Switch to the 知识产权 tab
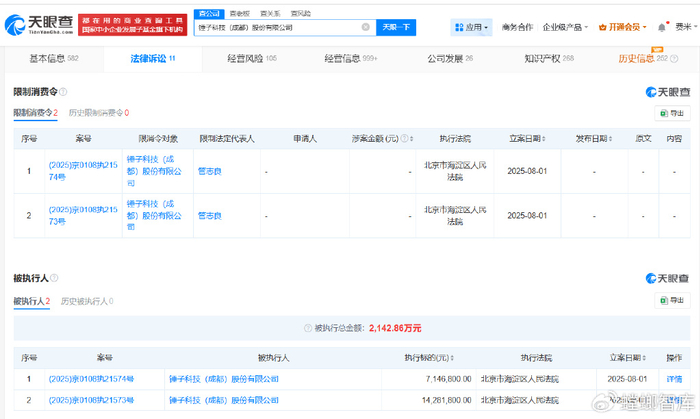The width and height of the screenshot is (700, 419). (x=548, y=60)
